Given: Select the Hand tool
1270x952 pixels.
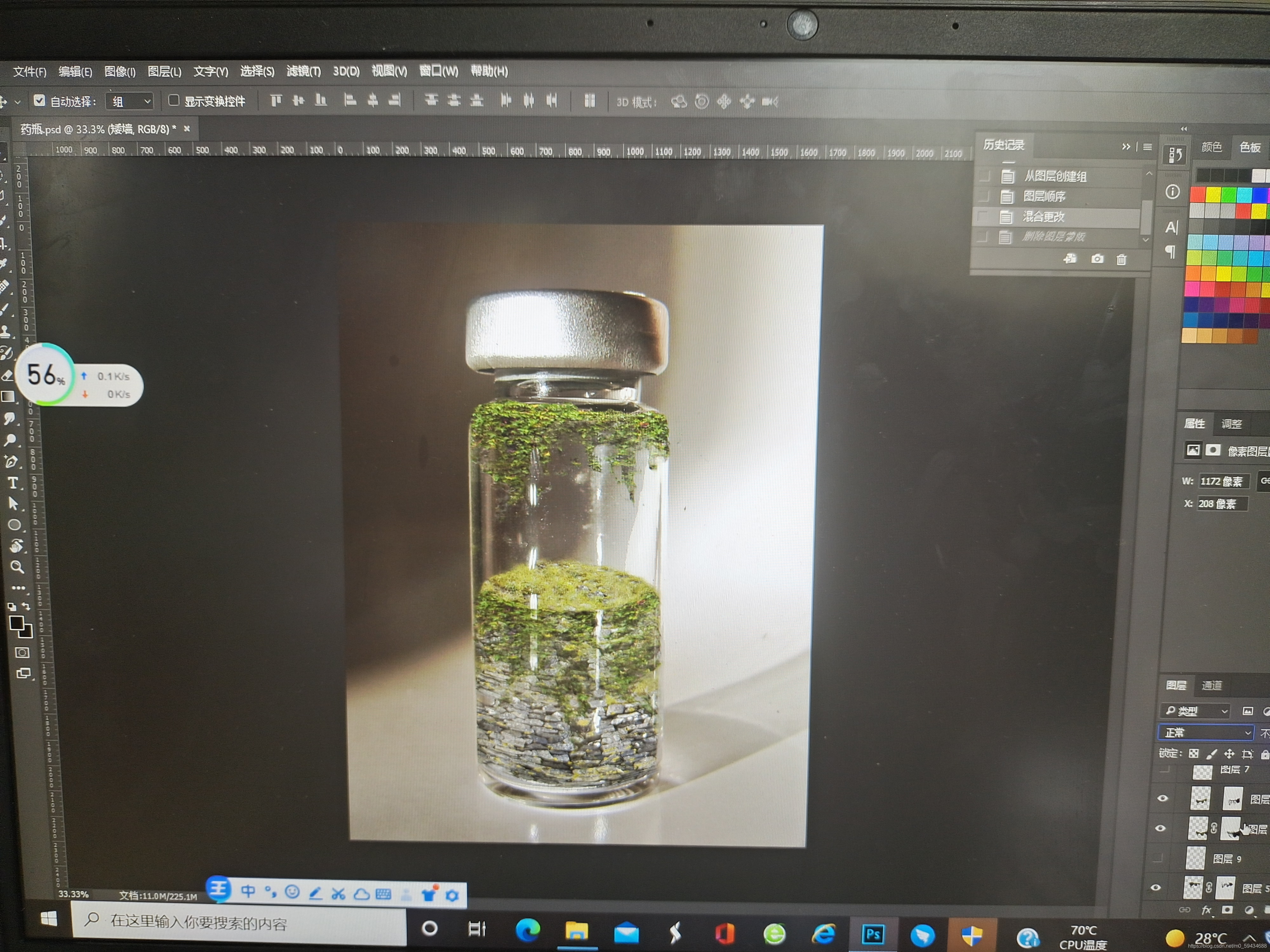Looking at the screenshot, I should point(16,546).
